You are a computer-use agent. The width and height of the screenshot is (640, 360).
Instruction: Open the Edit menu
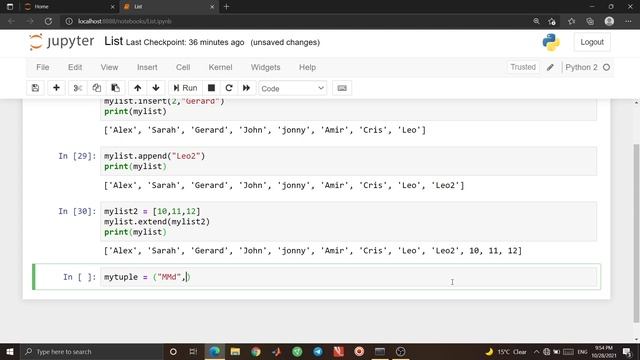tap(75, 67)
